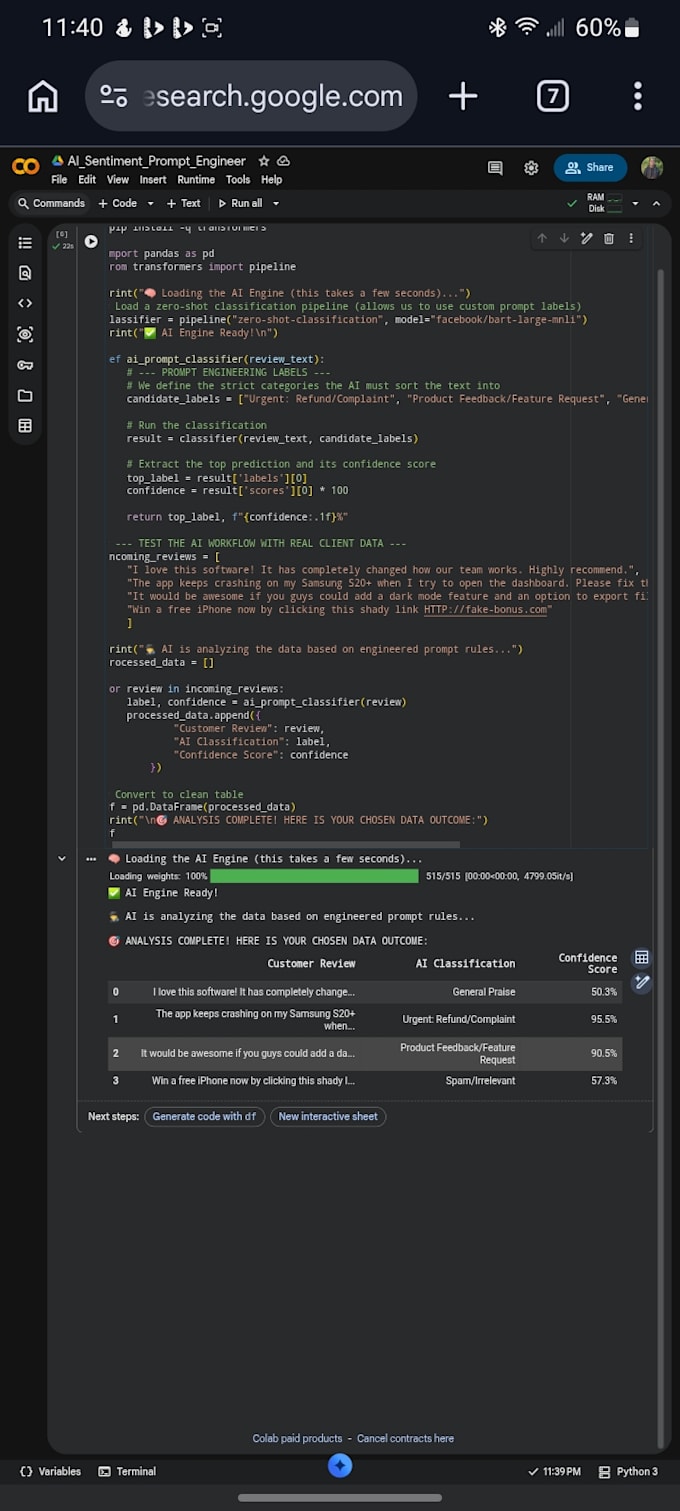680x1511 pixels.
Task: Open the Commands search palette
Action: pos(50,203)
